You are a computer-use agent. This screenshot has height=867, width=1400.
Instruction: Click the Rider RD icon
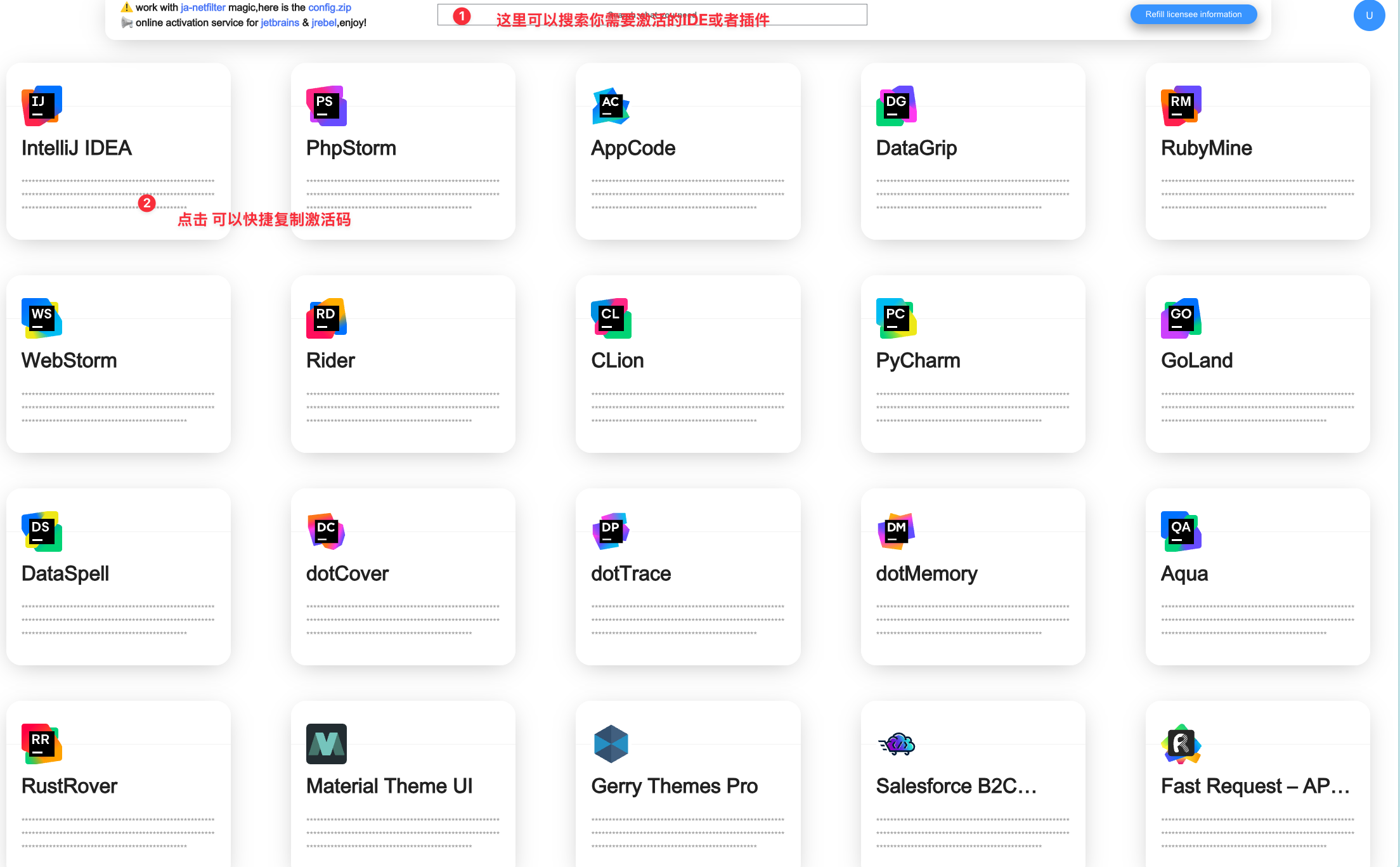326,318
